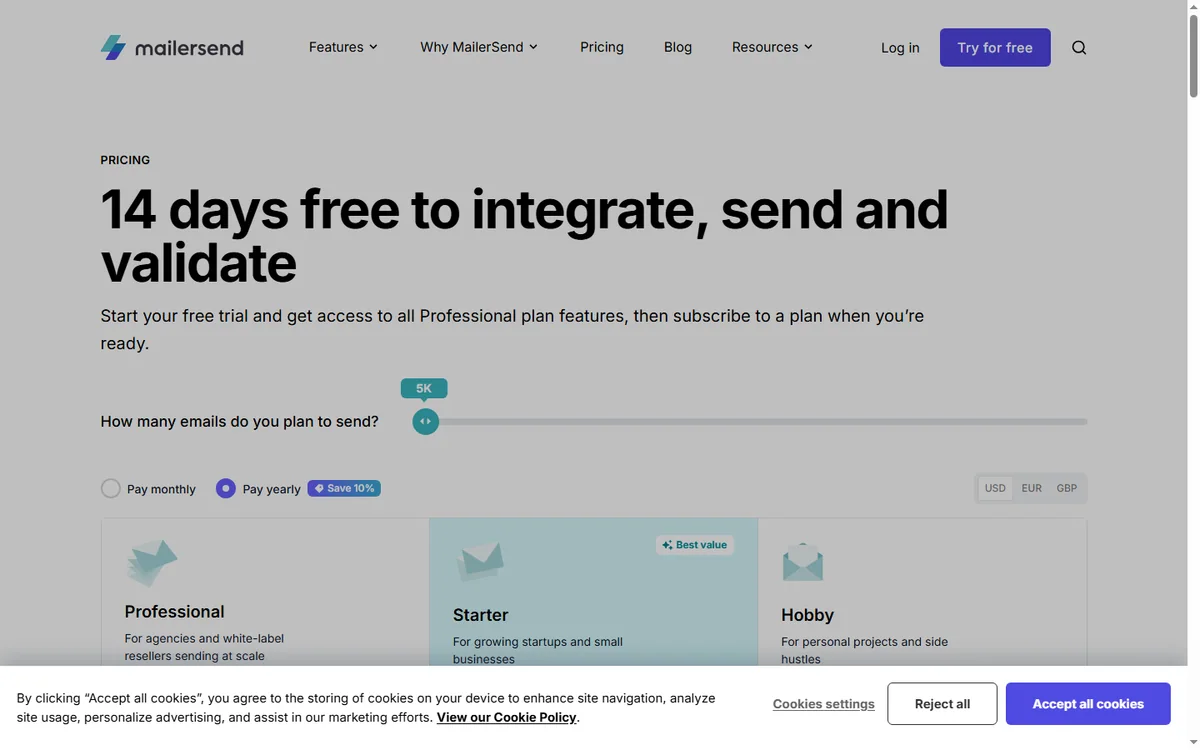Click the Hobby plan open envelope icon
The height and width of the screenshot is (750, 1200).
803,562
